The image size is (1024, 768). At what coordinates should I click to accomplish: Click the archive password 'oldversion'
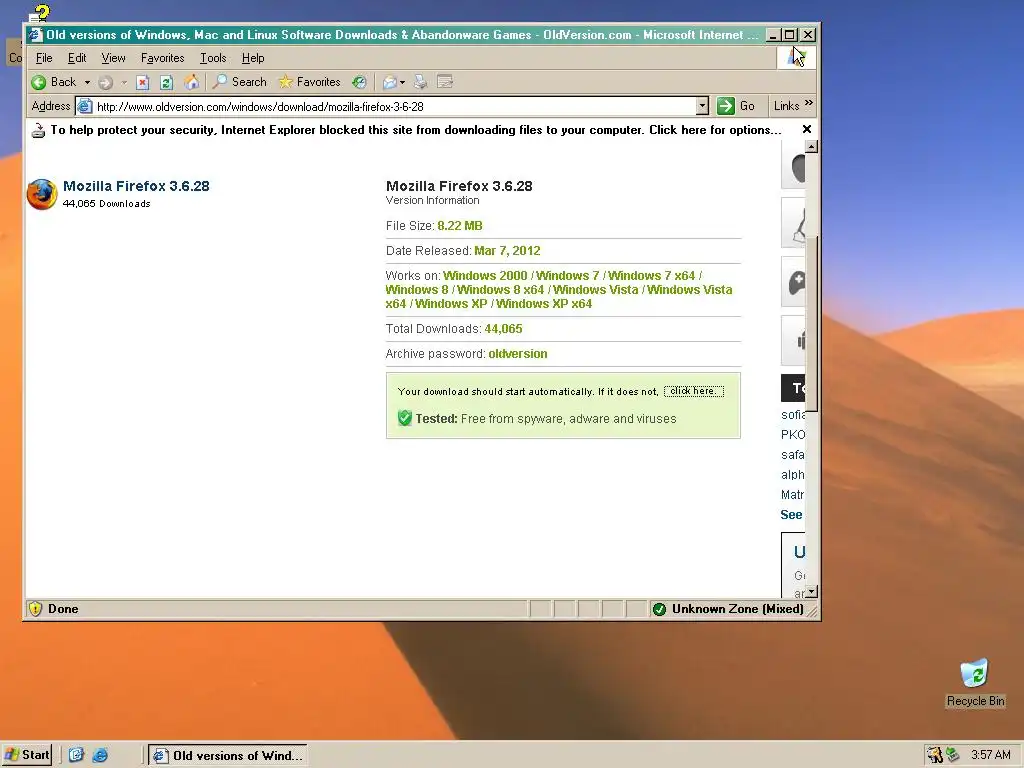point(518,354)
